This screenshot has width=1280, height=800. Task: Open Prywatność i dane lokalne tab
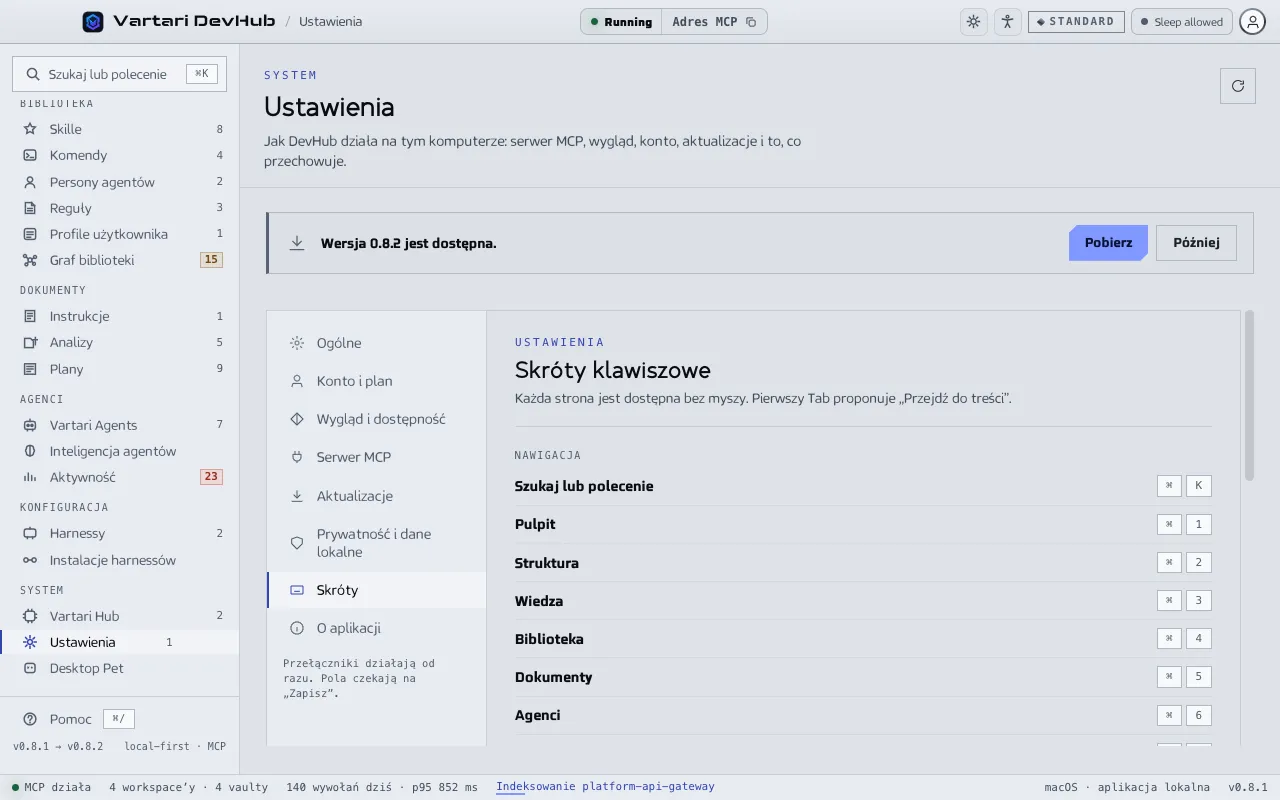tap(376, 543)
